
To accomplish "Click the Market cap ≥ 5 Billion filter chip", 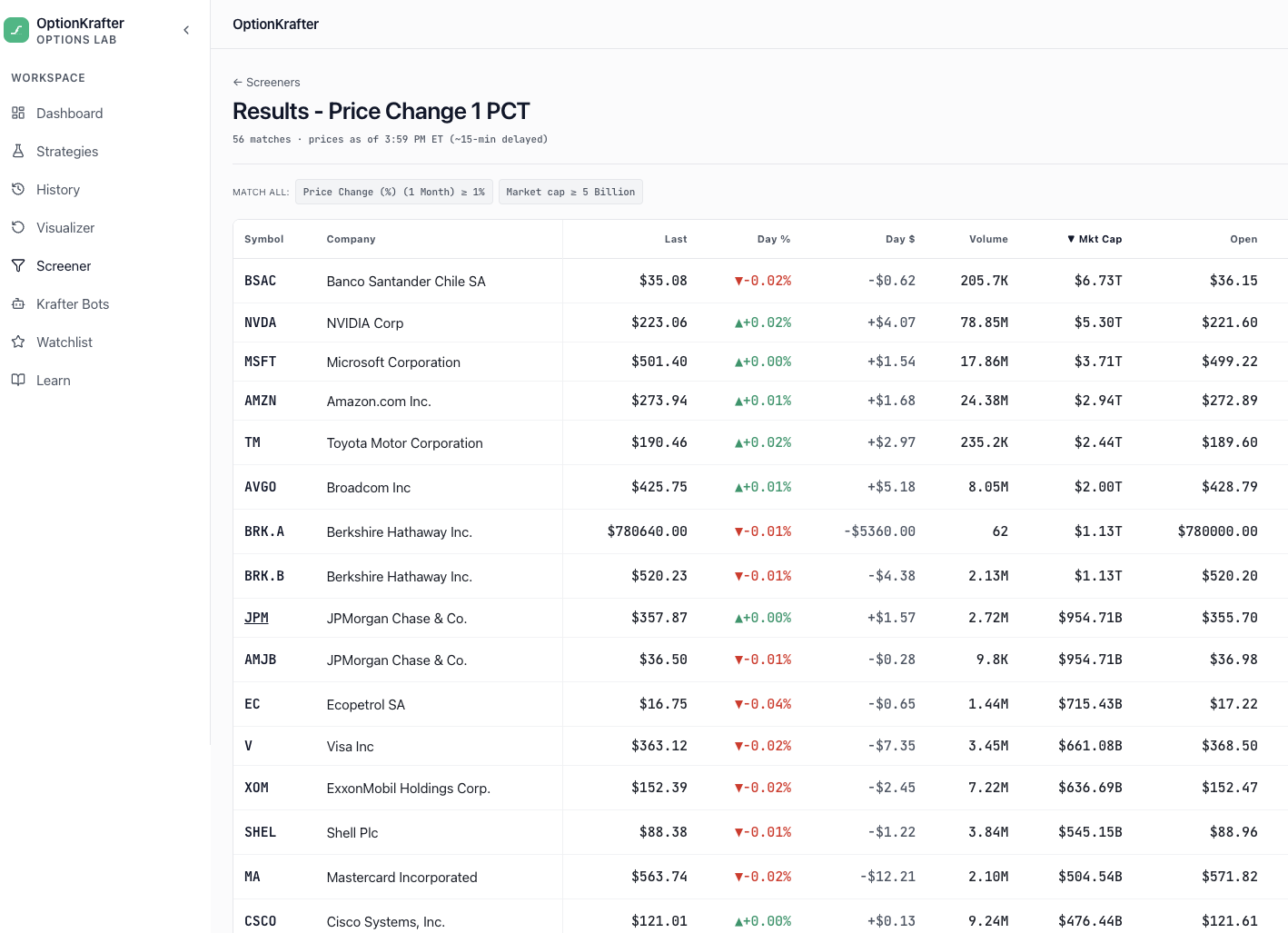I will pyautogui.click(x=570, y=192).
